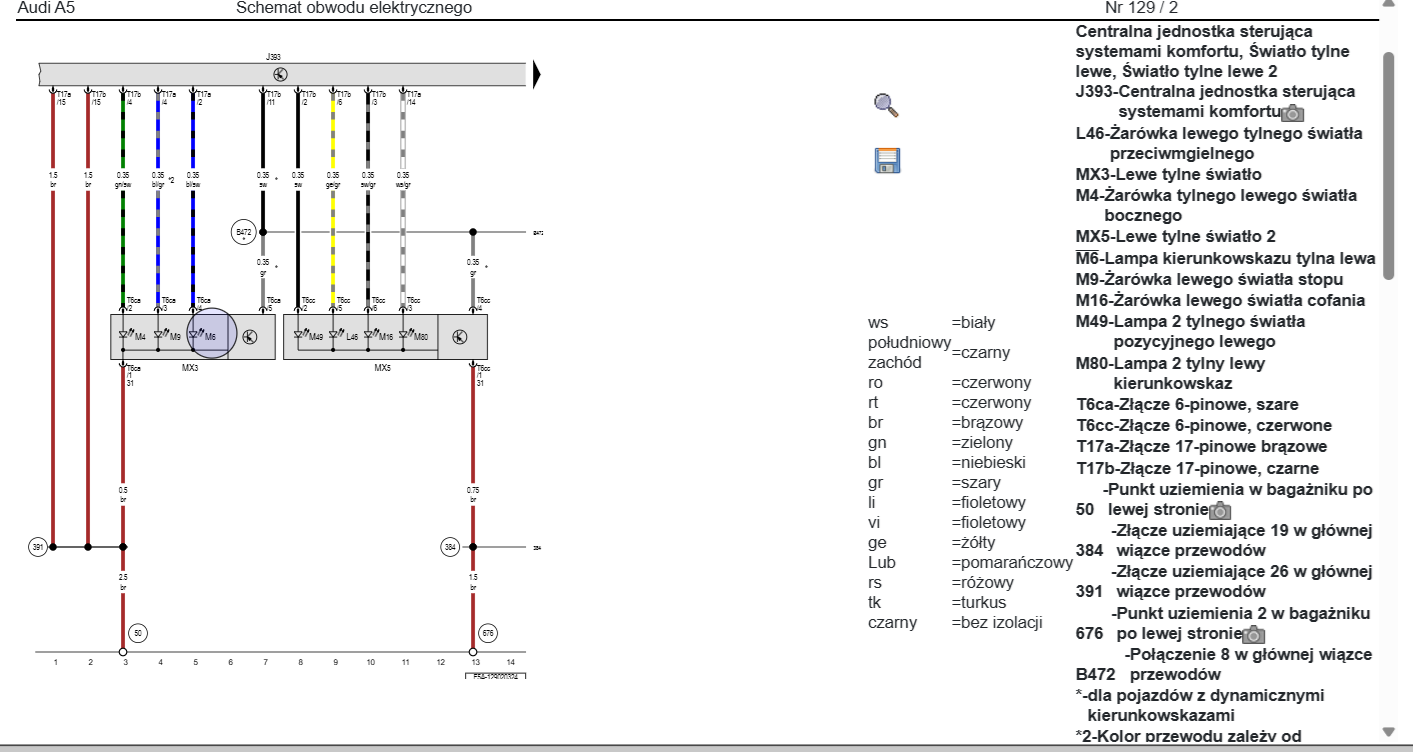Click scrollbar down arrow in legend panel
1413x752 pixels.
[1388, 732]
